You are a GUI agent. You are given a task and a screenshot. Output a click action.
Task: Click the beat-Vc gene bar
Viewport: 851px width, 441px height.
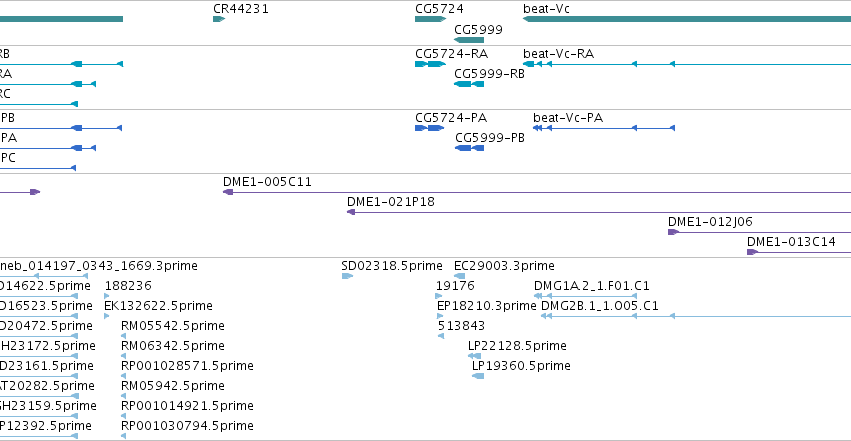pyautogui.click(x=687, y=19)
